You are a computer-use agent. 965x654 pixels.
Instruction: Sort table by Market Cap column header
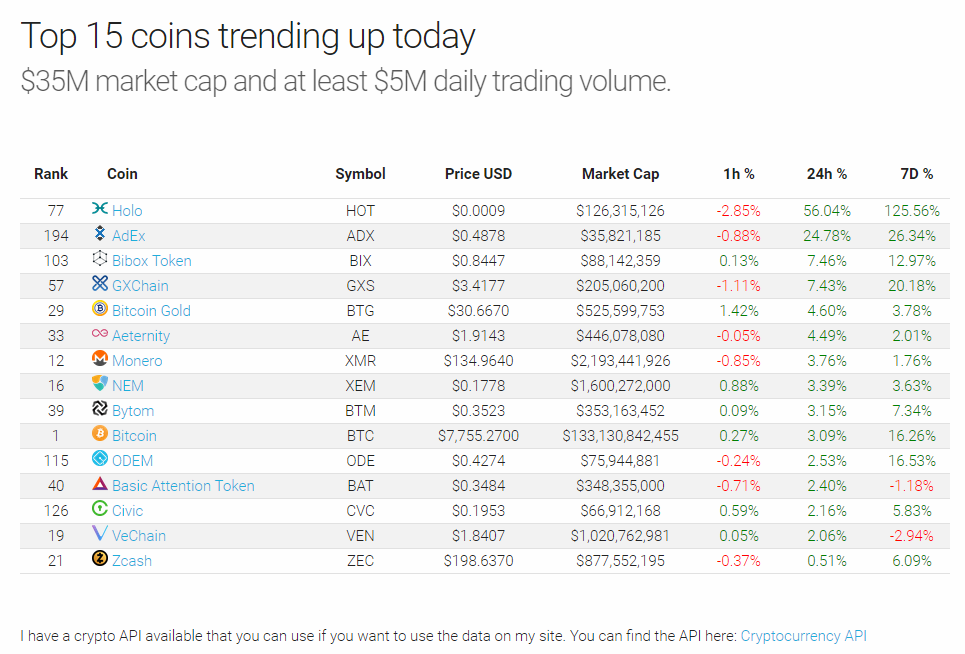pyautogui.click(x=620, y=174)
